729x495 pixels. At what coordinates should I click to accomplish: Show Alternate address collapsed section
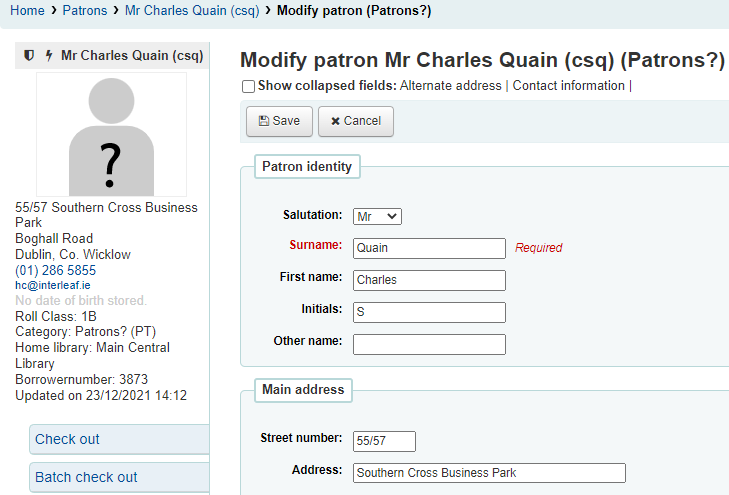pos(450,86)
